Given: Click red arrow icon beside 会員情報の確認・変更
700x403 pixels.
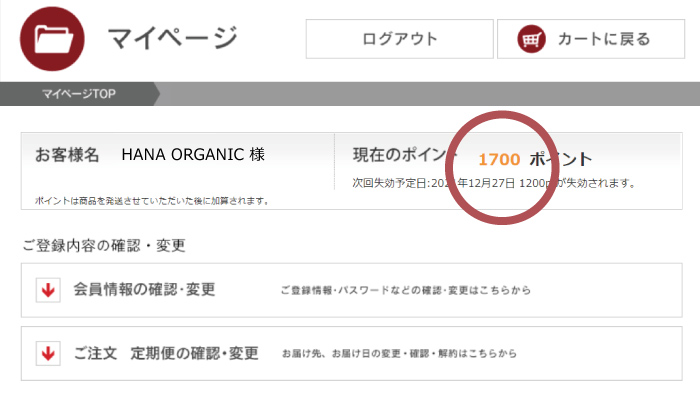Looking at the screenshot, I should click(x=46, y=291).
